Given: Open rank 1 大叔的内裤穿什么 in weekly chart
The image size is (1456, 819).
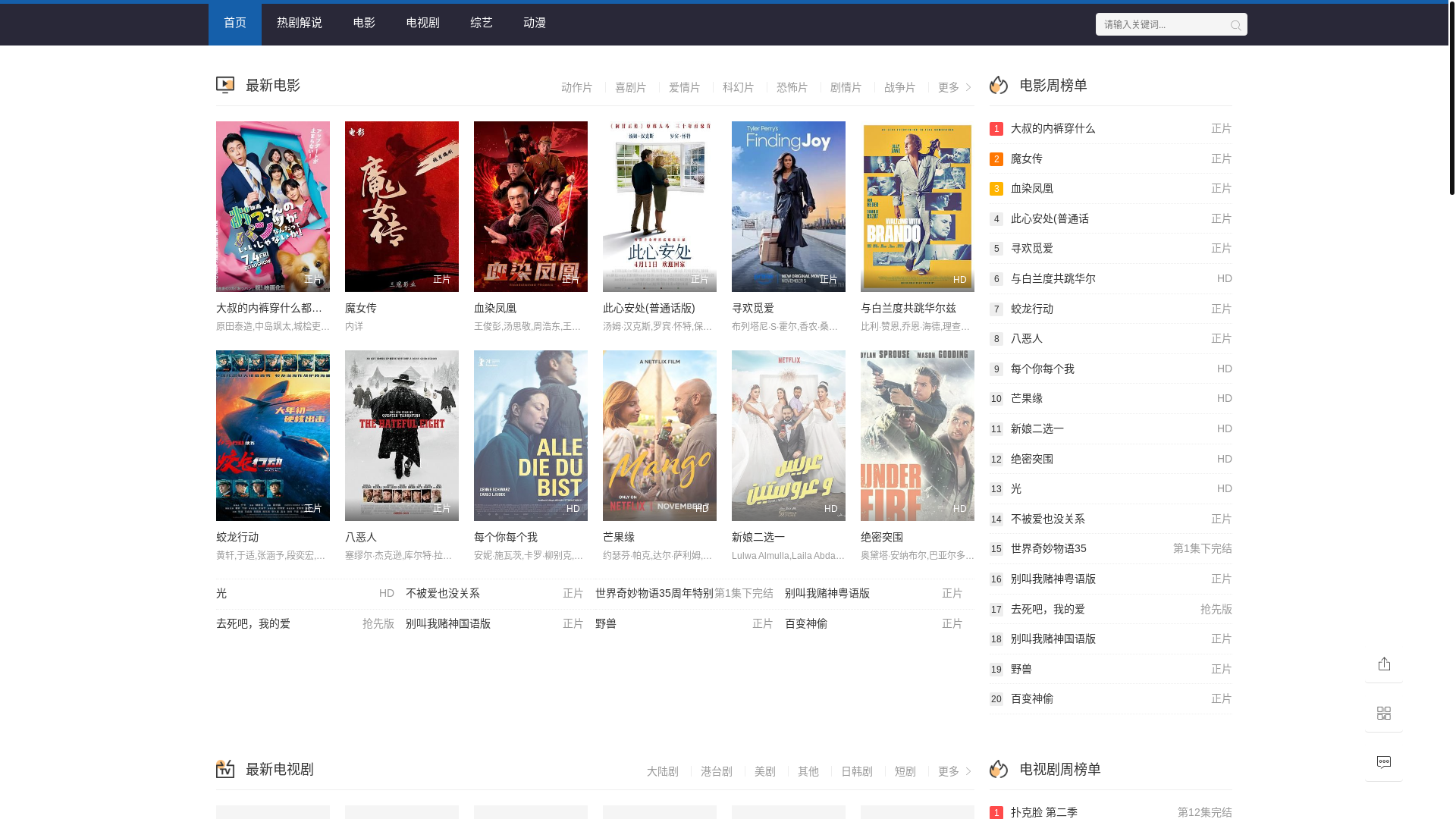Looking at the screenshot, I should (x=1110, y=129).
